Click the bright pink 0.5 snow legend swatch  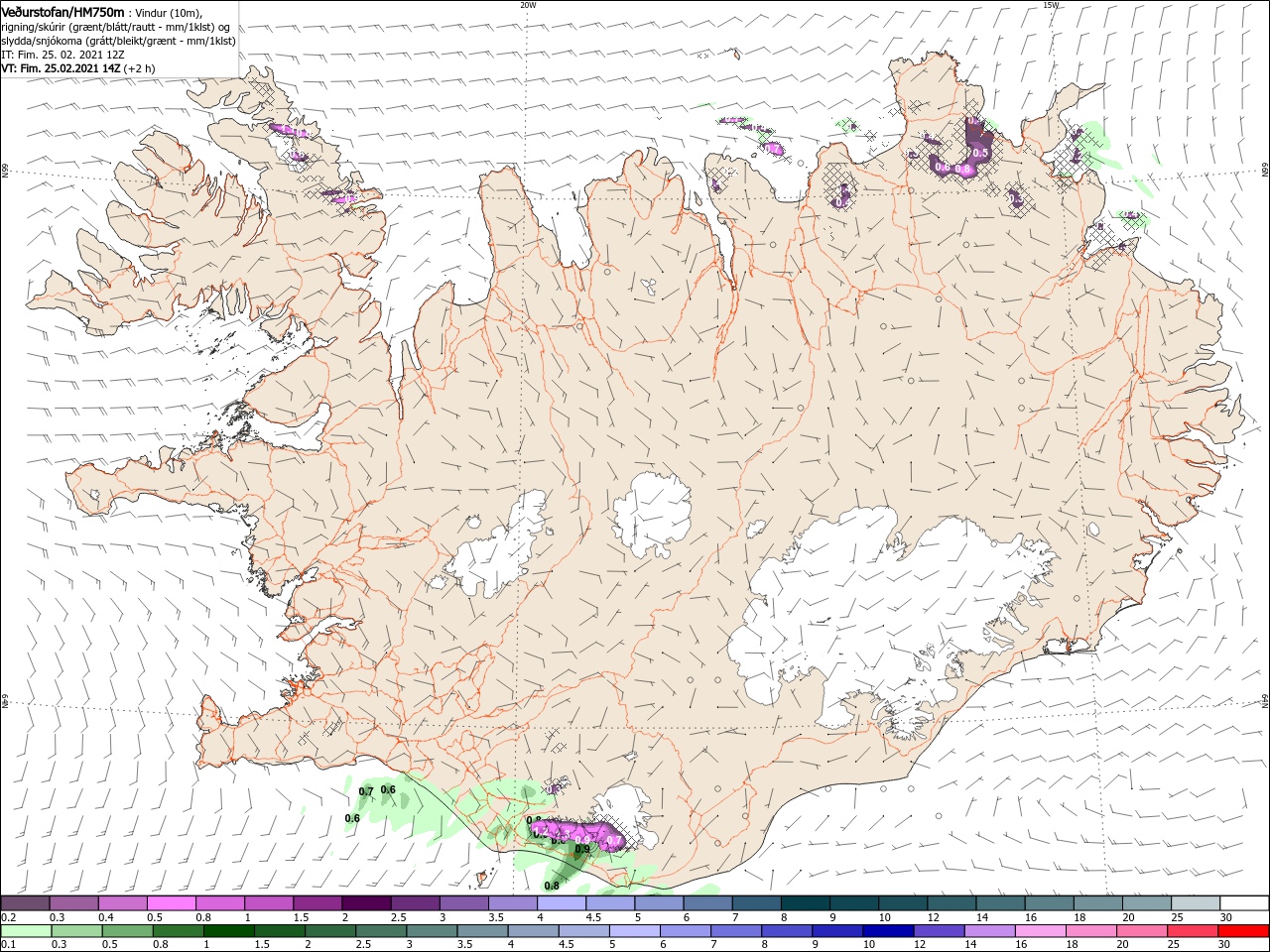tap(172, 903)
